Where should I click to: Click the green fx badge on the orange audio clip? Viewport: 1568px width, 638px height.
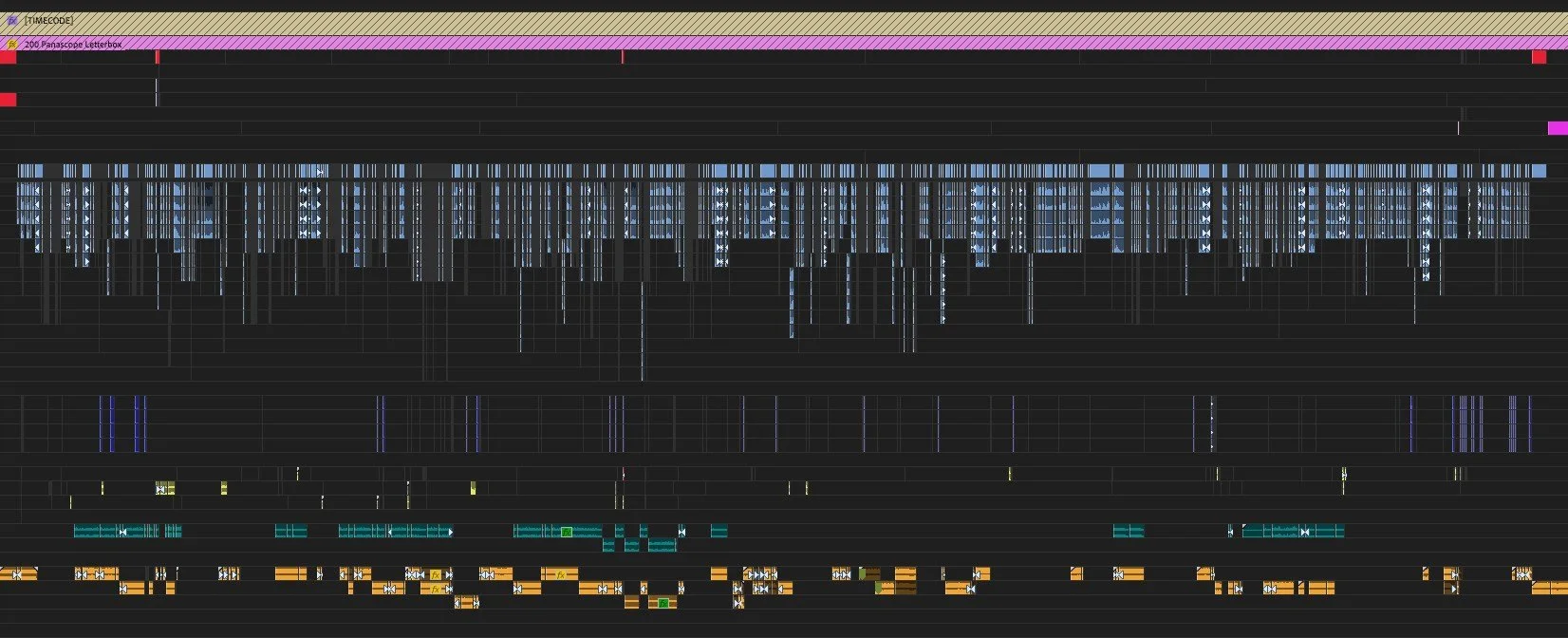coord(663,603)
